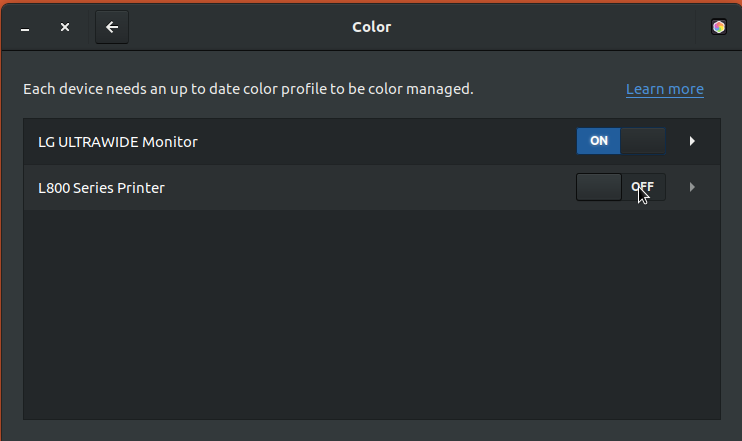This screenshot has height=441, width=742.
Task: Click the Color title in header bar
Action: click(x=371, y=27)
